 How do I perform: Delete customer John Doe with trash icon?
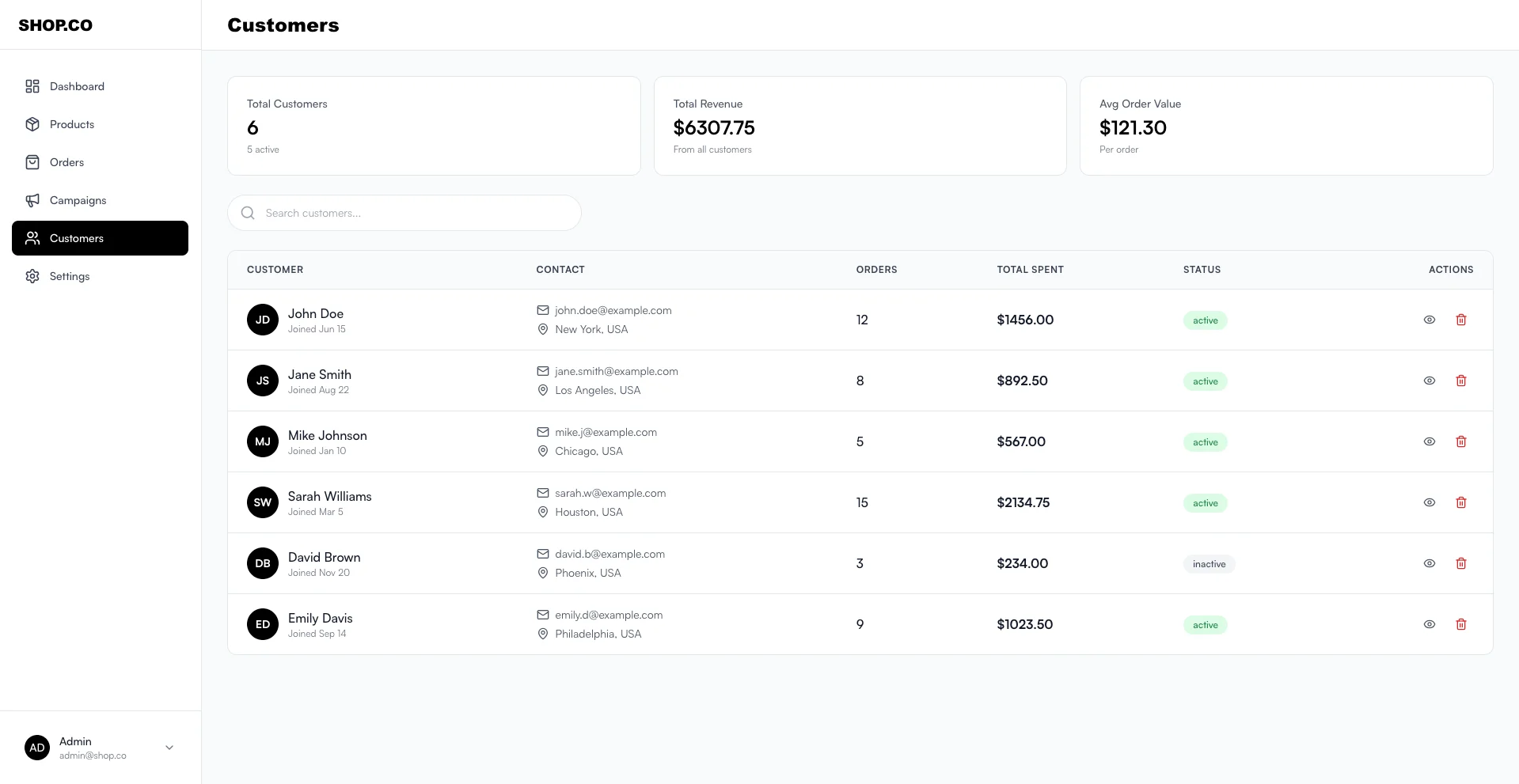click(1461, 320)
